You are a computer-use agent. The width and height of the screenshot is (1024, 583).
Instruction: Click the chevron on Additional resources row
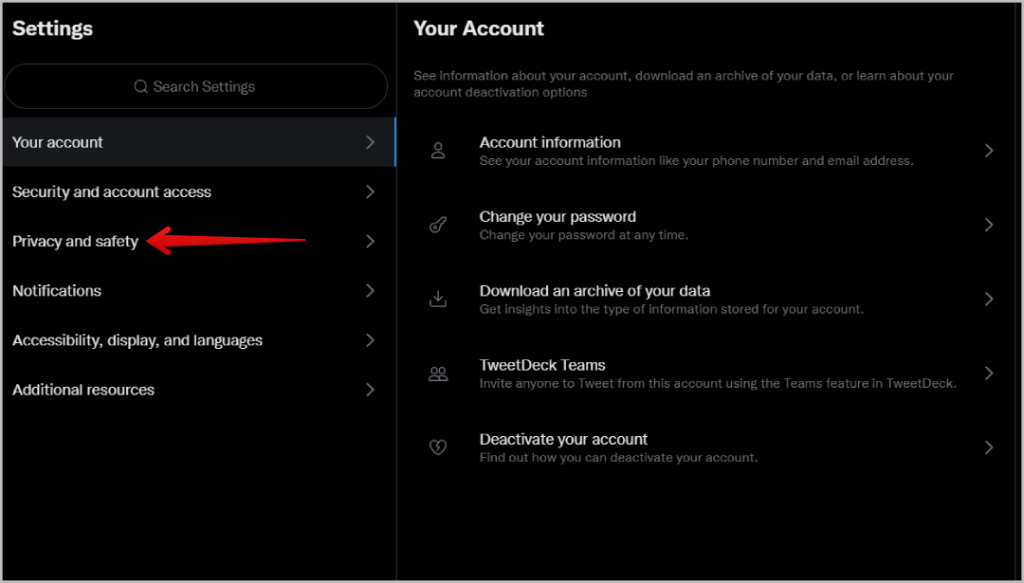(370, 390)
